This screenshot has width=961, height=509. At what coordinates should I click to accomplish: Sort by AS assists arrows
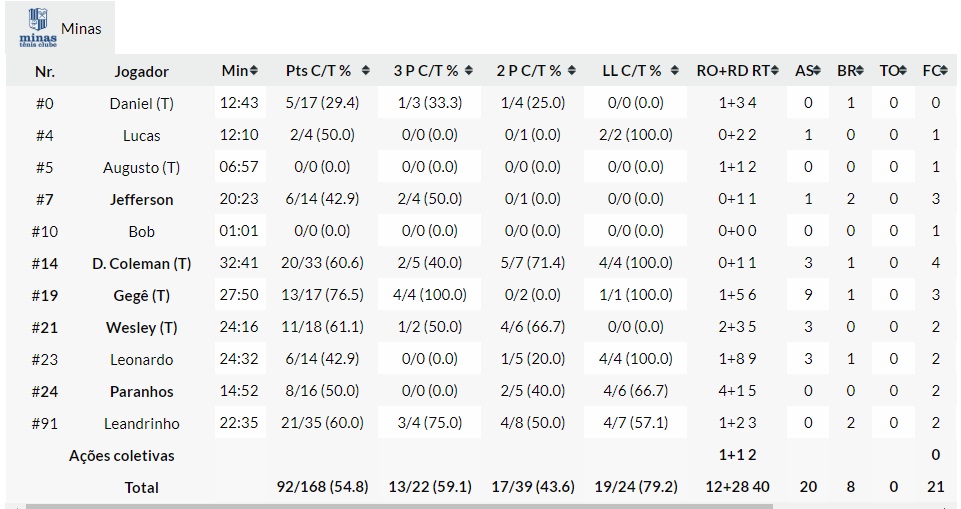point(818,71)
